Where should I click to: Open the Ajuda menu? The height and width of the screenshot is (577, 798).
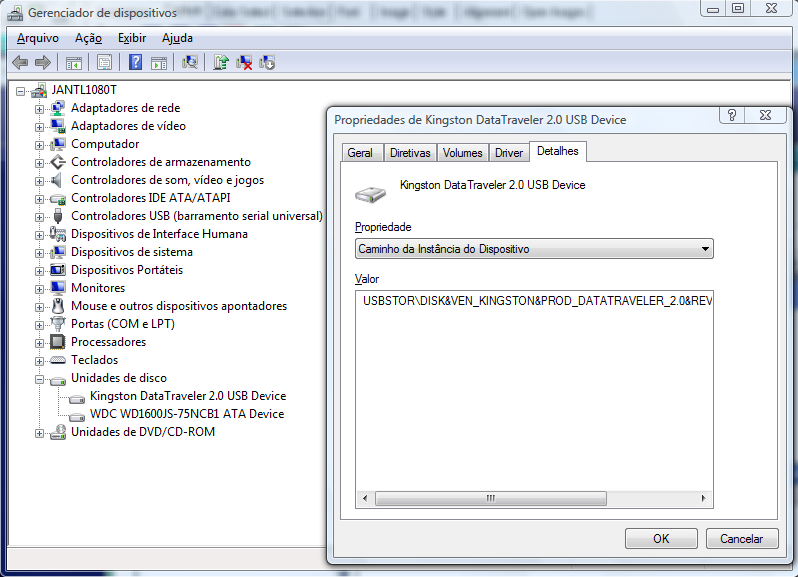[x=177, y=38]
